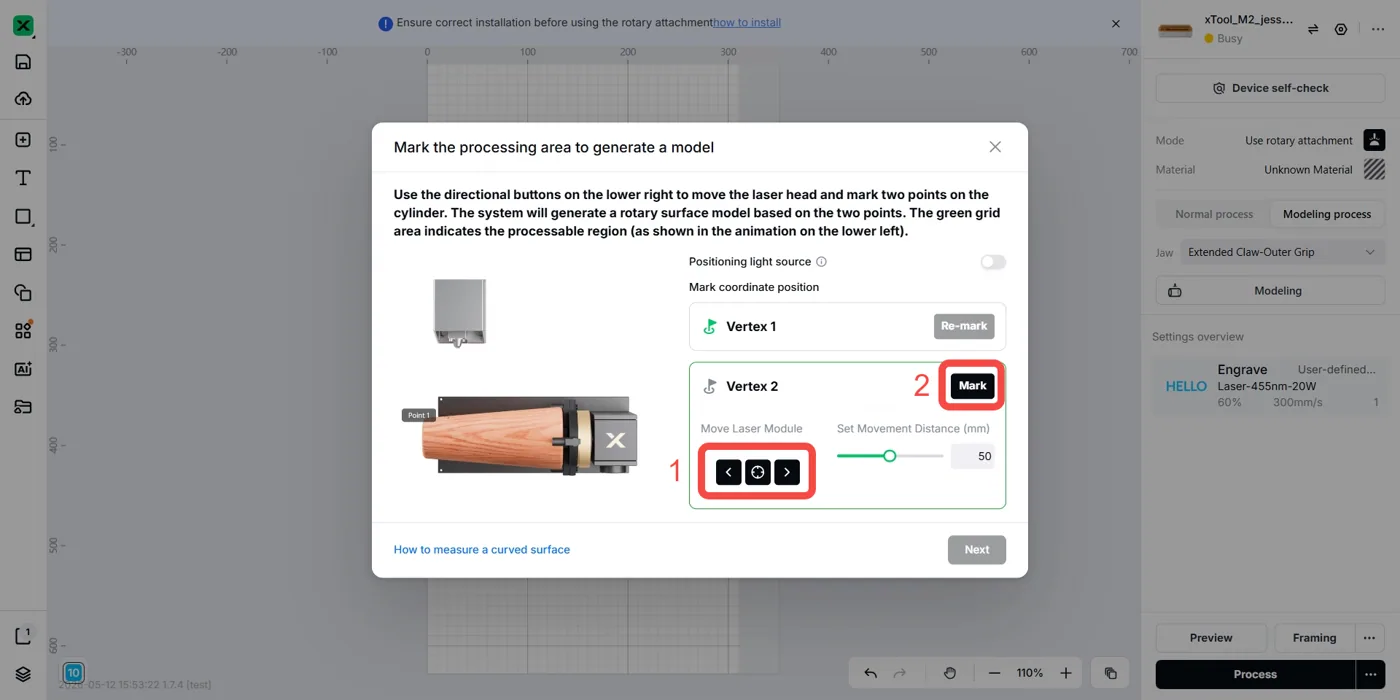Click the movement distance value field
The image size is (1400, 700).
coord(972,456)
